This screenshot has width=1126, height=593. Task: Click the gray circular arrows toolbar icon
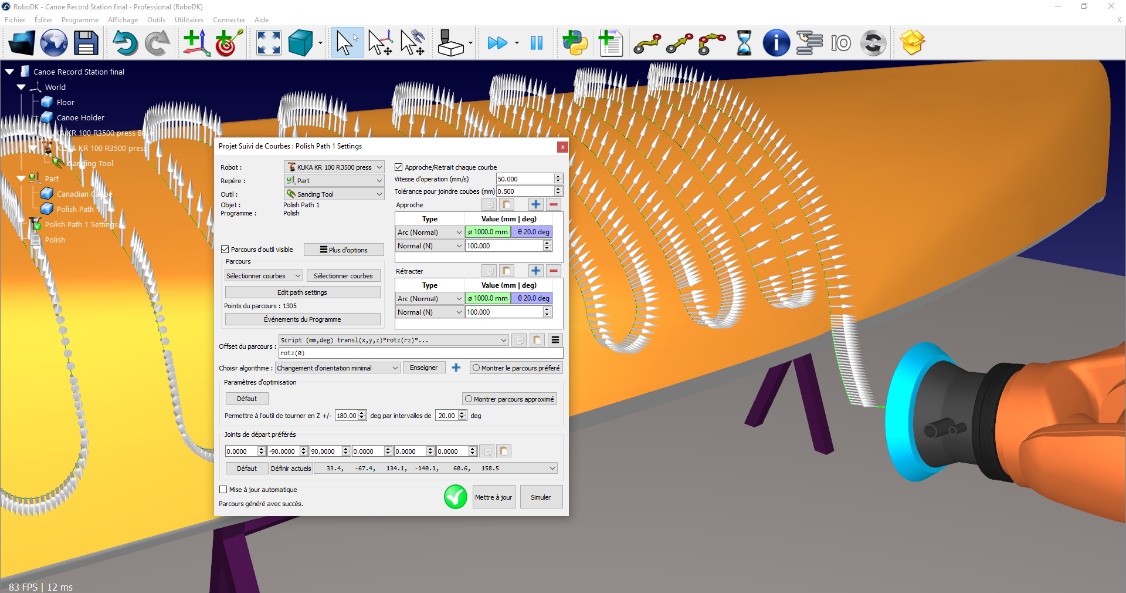[x=873, y=43]
